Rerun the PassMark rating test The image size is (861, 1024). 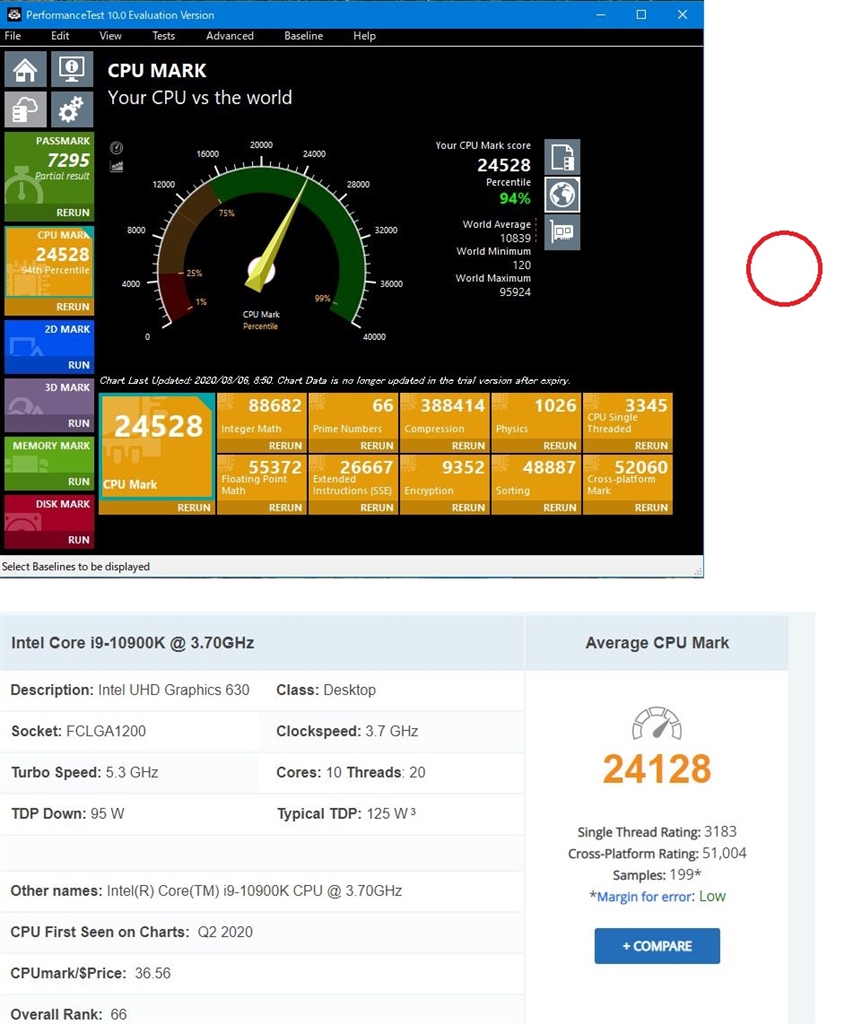(x=73, y=213)
